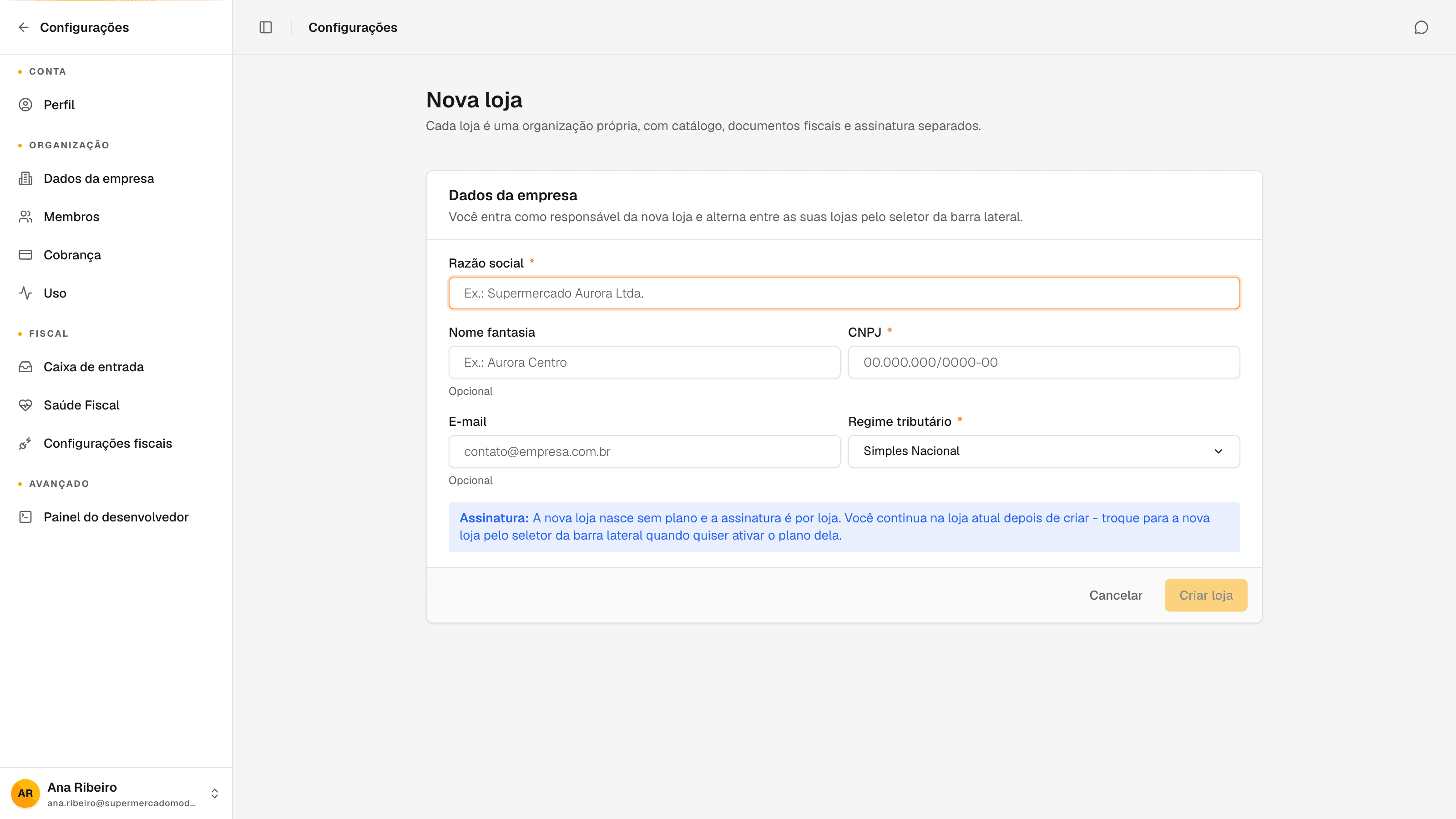
Task: Click the Uso activity icon
Action: (25, 293)
